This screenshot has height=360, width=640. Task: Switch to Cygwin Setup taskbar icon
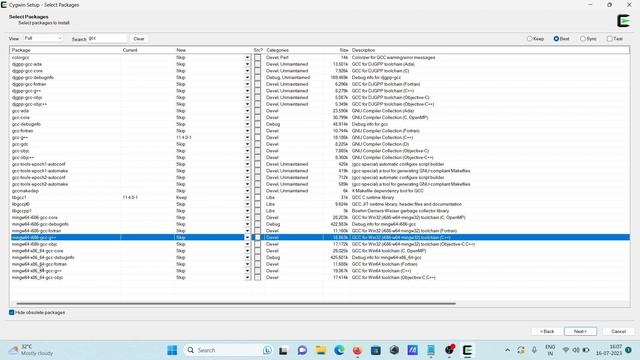(x=467, y=350)
